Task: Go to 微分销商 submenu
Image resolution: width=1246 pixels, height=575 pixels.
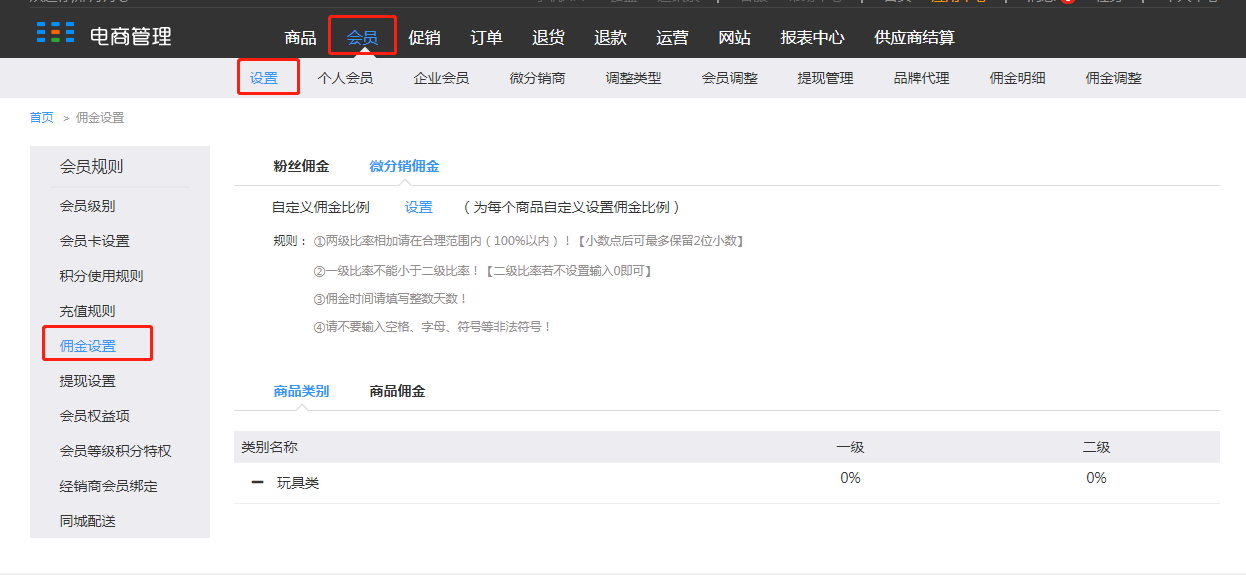Action: [x=537, y=77]
